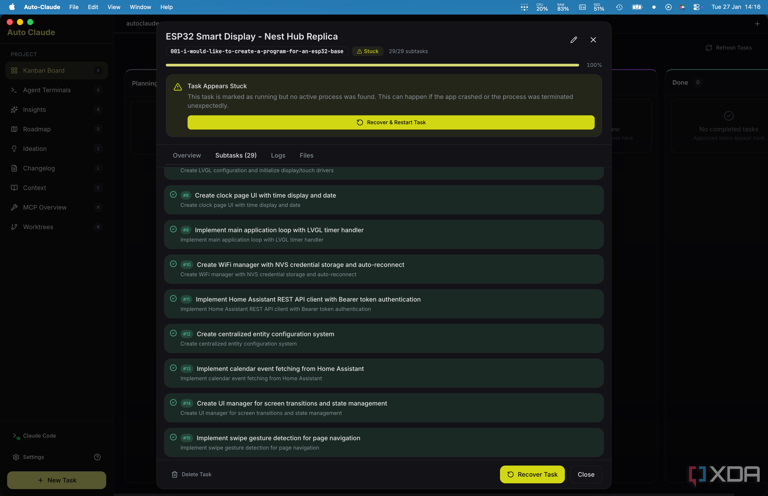Click the pencil edit icon in dialog header
The height and width of the screenshot is (496, 768).
(x=574, y=40)
